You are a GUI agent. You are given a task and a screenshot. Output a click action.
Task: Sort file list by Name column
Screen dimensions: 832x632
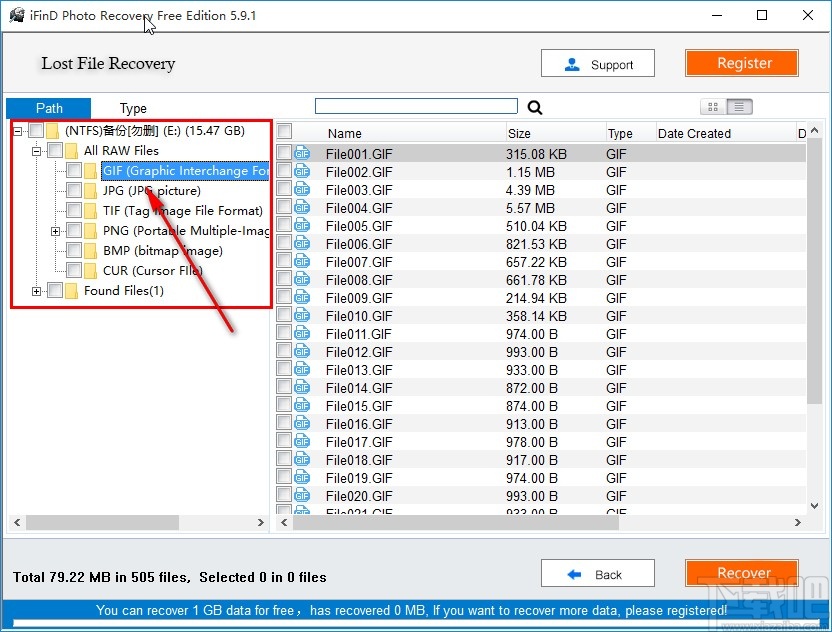[345, 133]
